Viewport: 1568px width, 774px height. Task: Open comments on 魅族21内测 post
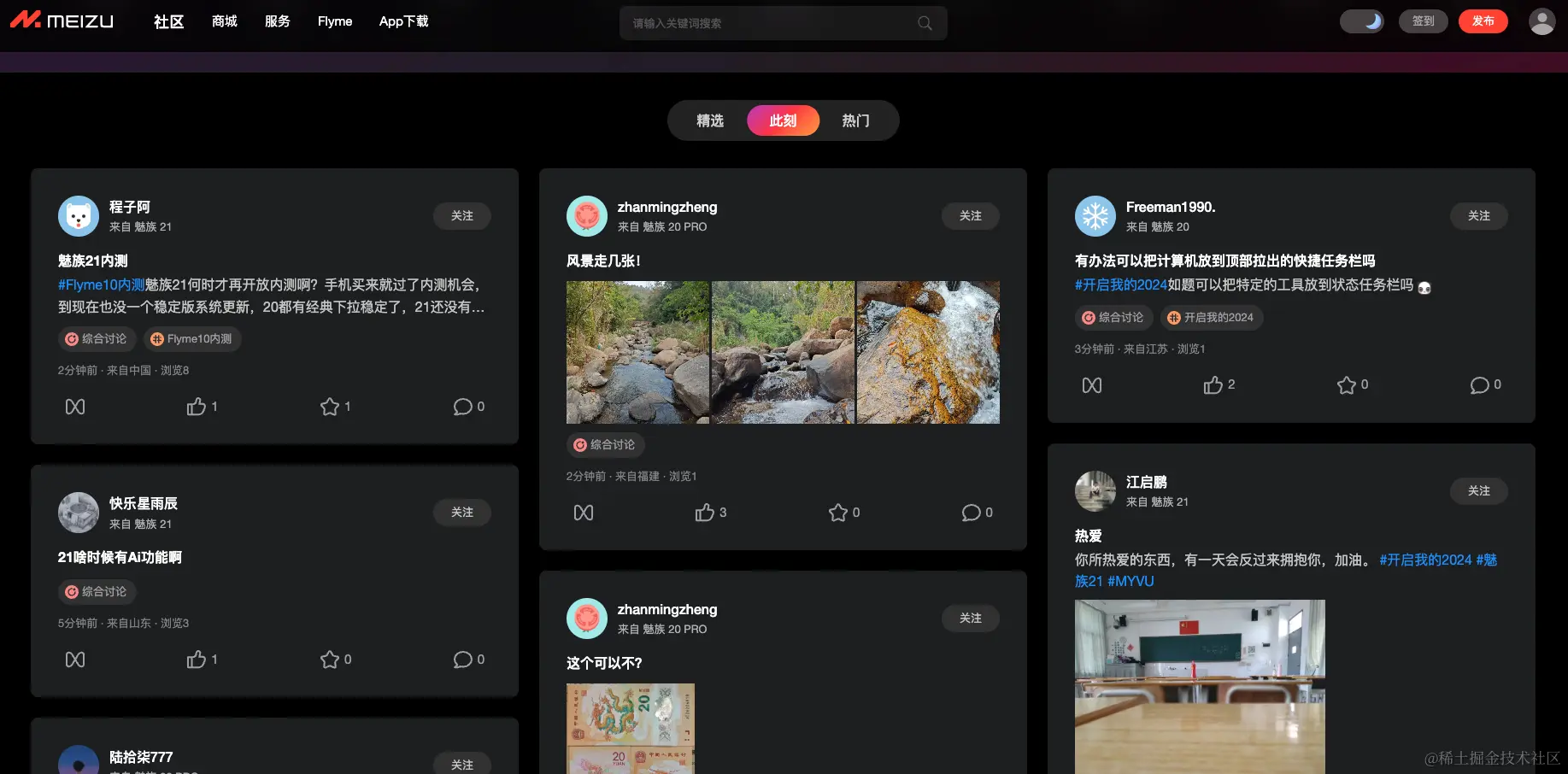point(468,407)
